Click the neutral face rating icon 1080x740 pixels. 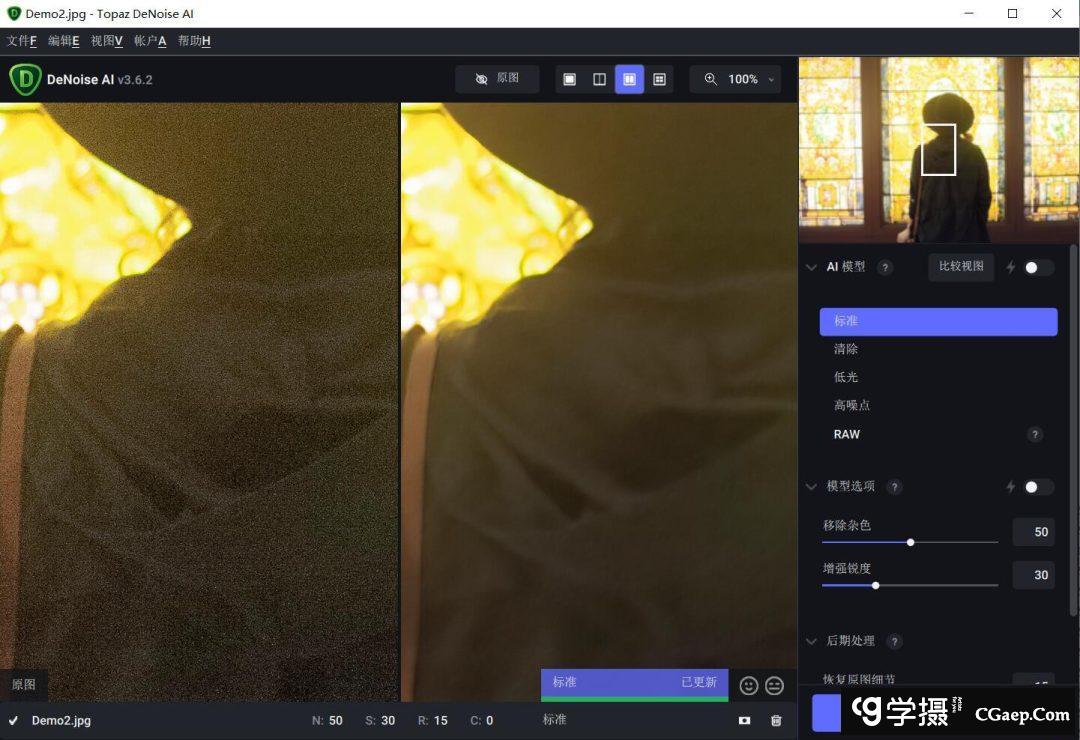[775, 685]
